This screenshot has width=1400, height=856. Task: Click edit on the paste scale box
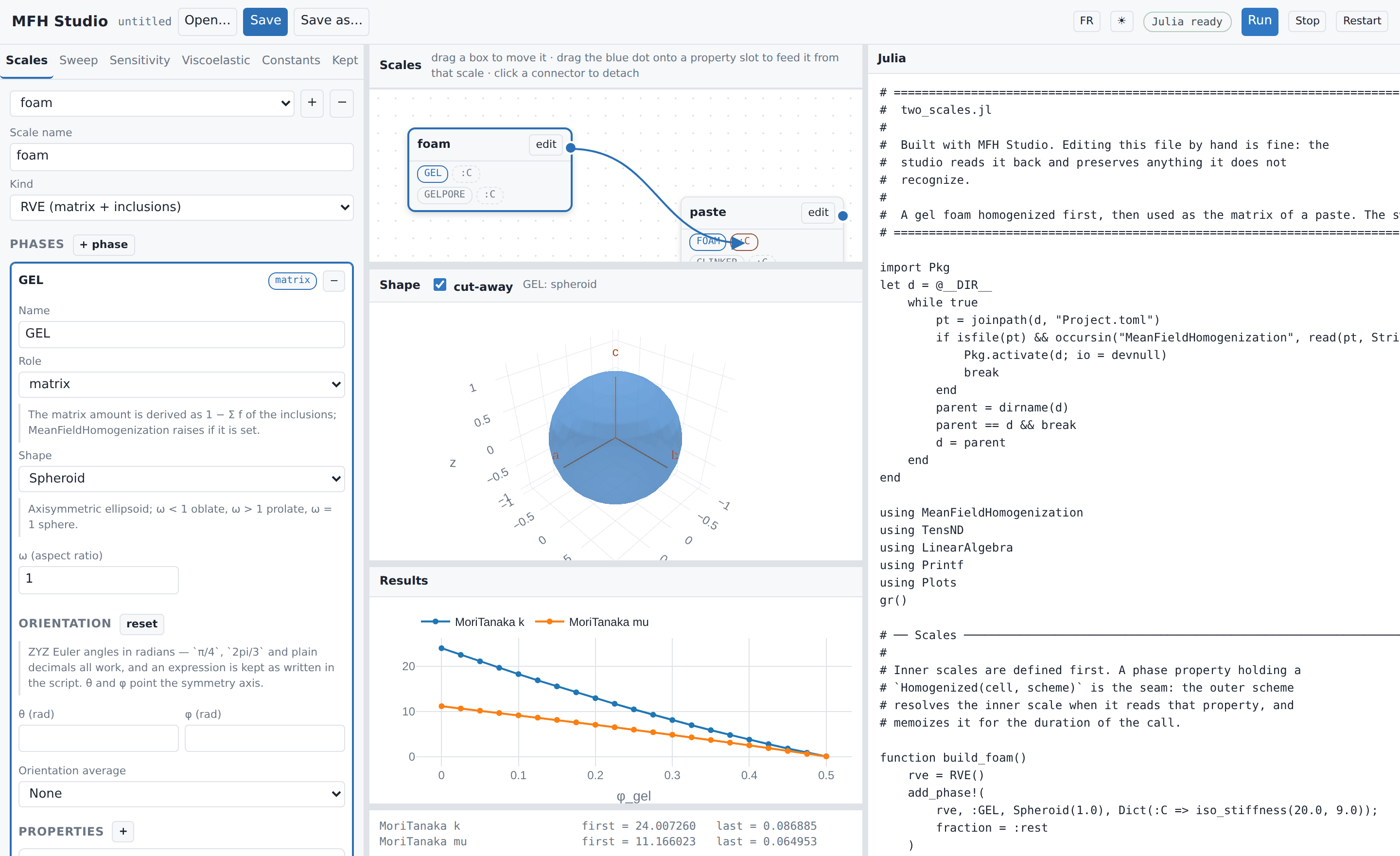pyautogui.click(x=818, y=212)
